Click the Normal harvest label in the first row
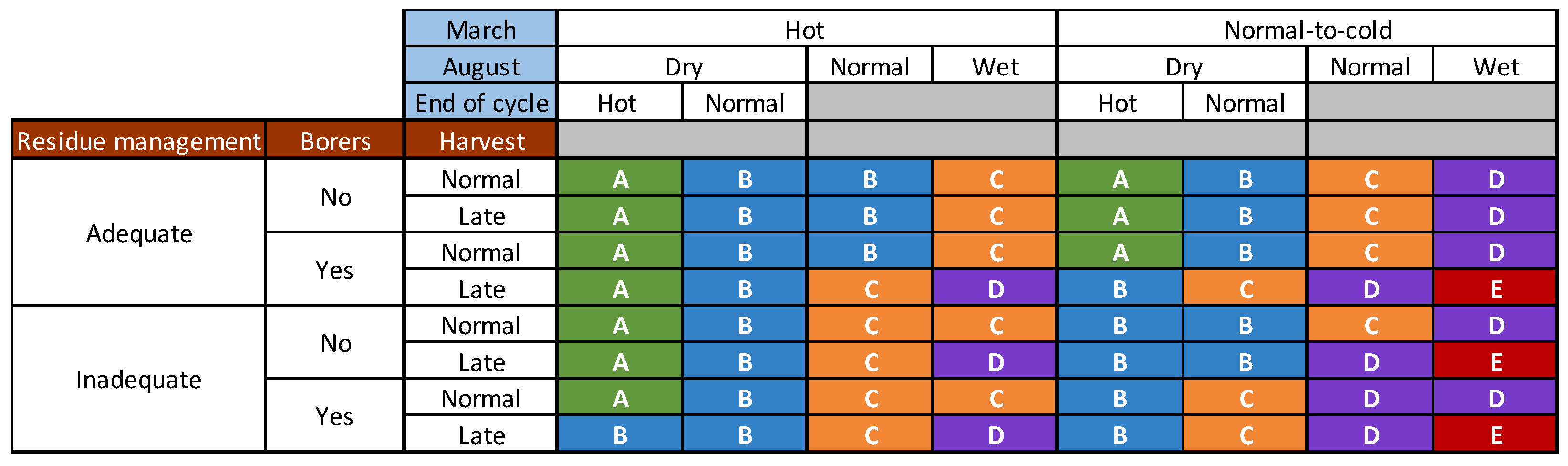This screenshot has height=466, width=1568. (481, 179)
